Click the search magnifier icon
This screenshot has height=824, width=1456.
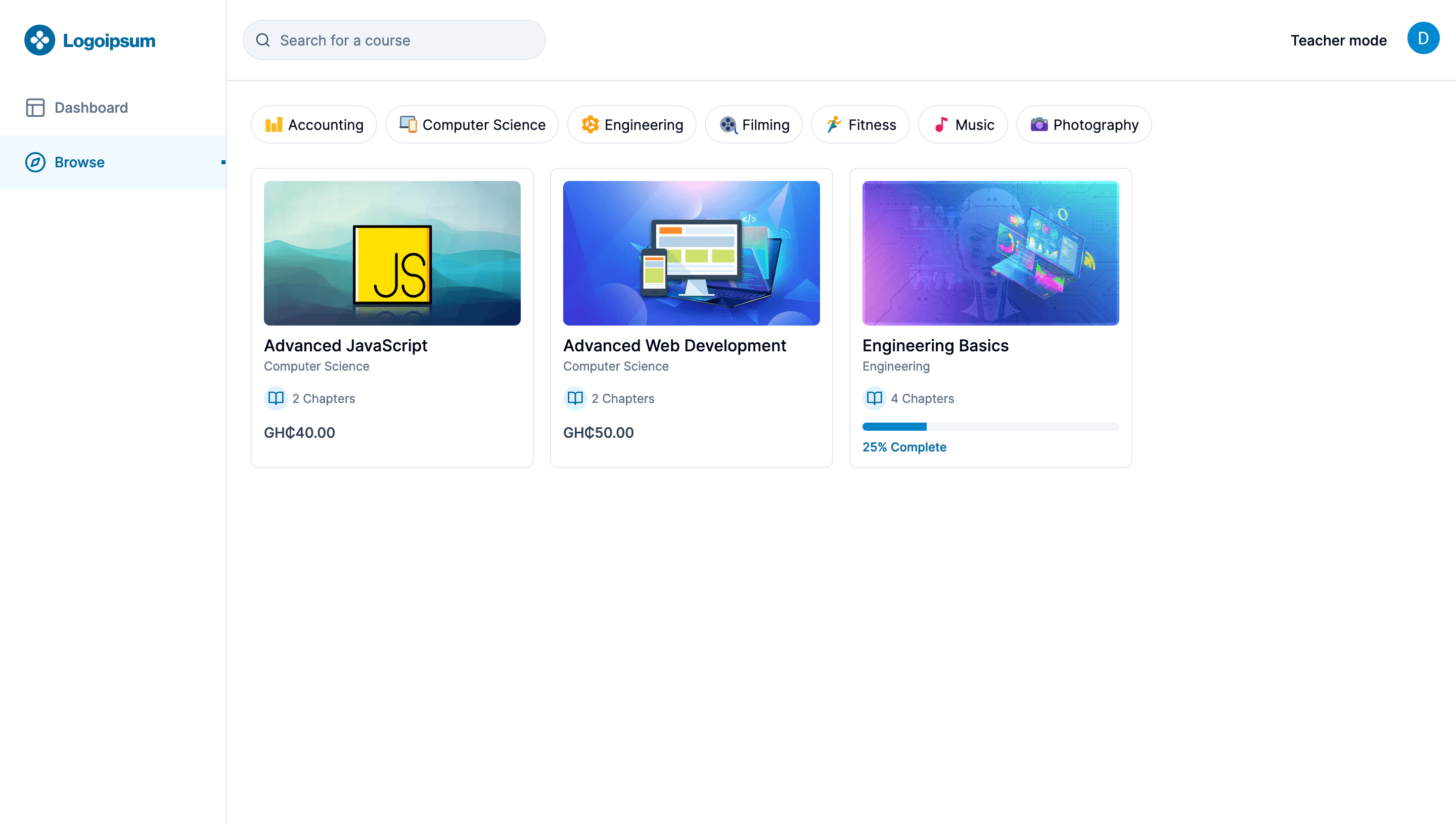click(x=262, y=40)
